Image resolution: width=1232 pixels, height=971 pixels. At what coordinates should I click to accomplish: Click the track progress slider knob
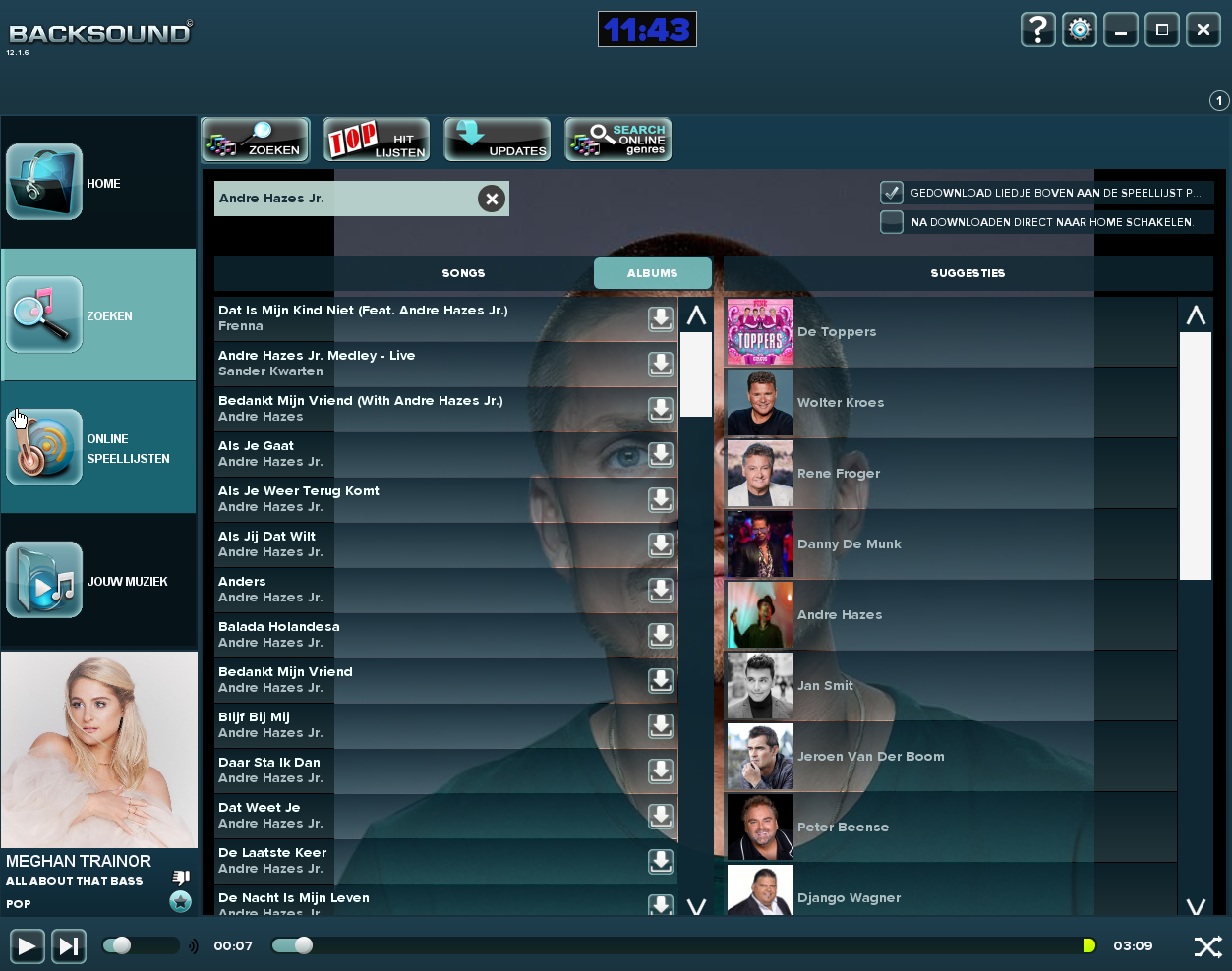304,945
